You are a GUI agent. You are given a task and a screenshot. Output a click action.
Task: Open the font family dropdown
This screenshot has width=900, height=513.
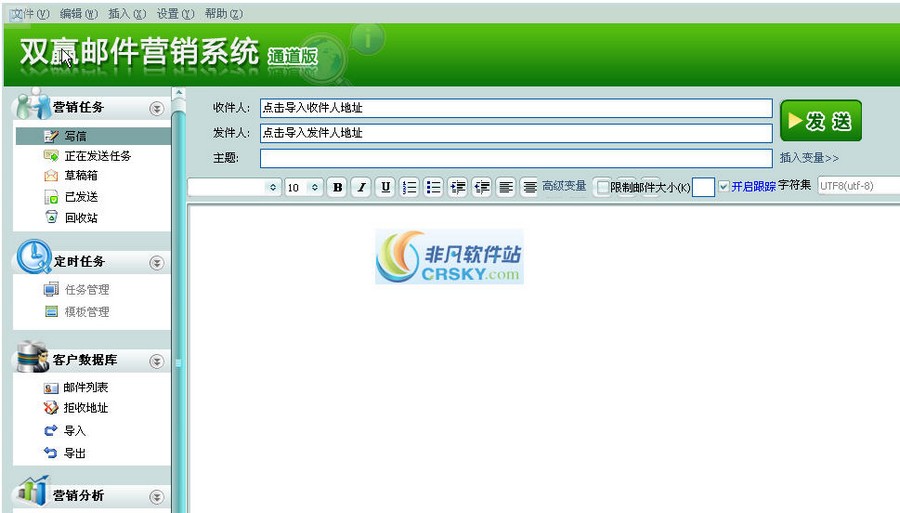click(234, 187)
